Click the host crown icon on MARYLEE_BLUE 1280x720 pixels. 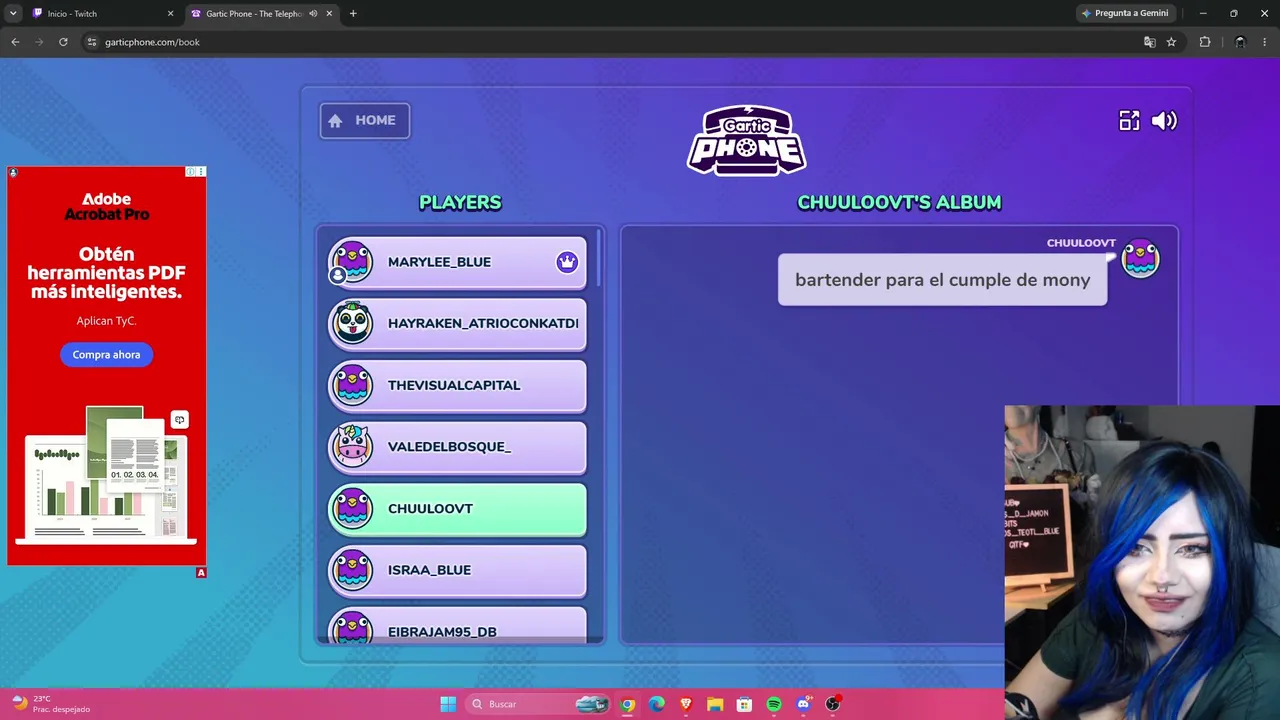pos(567,262)
